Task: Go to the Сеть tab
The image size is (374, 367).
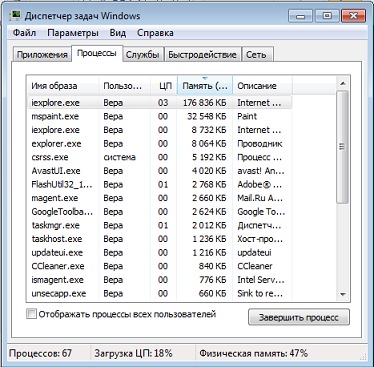Action: [256, 55]
